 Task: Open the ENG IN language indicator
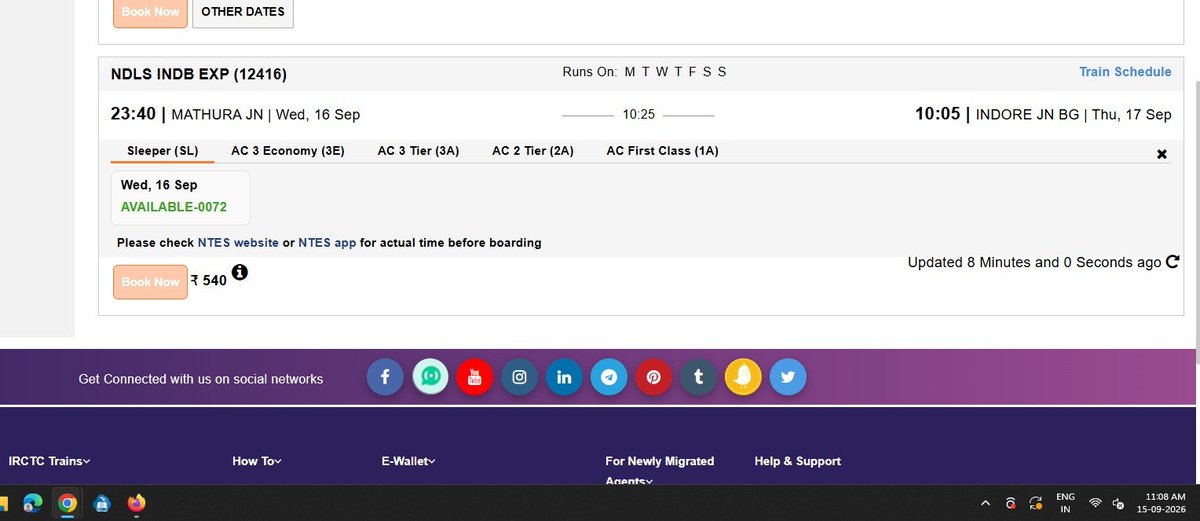tap(1065, 502)
